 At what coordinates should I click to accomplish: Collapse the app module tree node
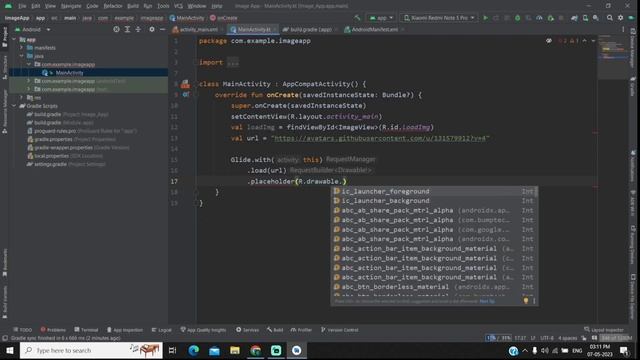pyautogui.click(x=14, y=40)
